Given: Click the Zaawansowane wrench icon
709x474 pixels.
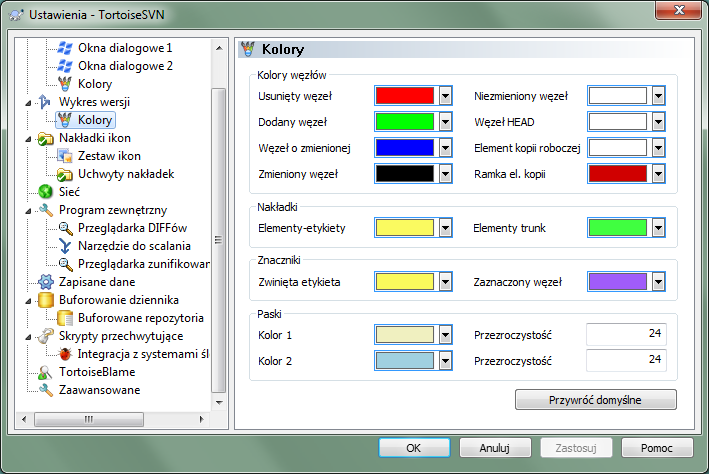Looking at the screenshot, I should pos(45,390).
